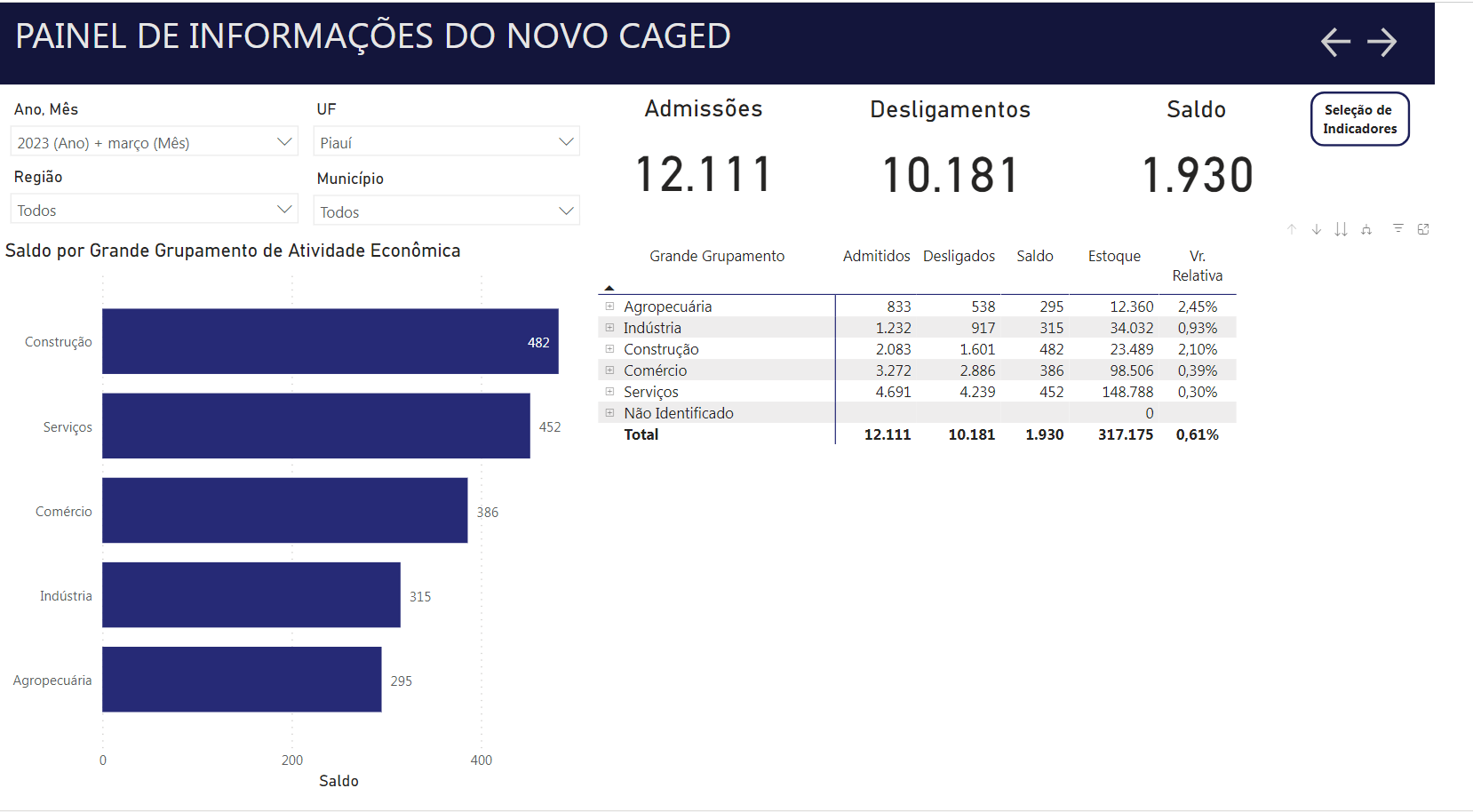Image resolution: width=1473 pixels, height=812 pixels.
Task: Click Indústria Estoque value 34.032
Action: pyautogui.click(x=1132, y=328)
